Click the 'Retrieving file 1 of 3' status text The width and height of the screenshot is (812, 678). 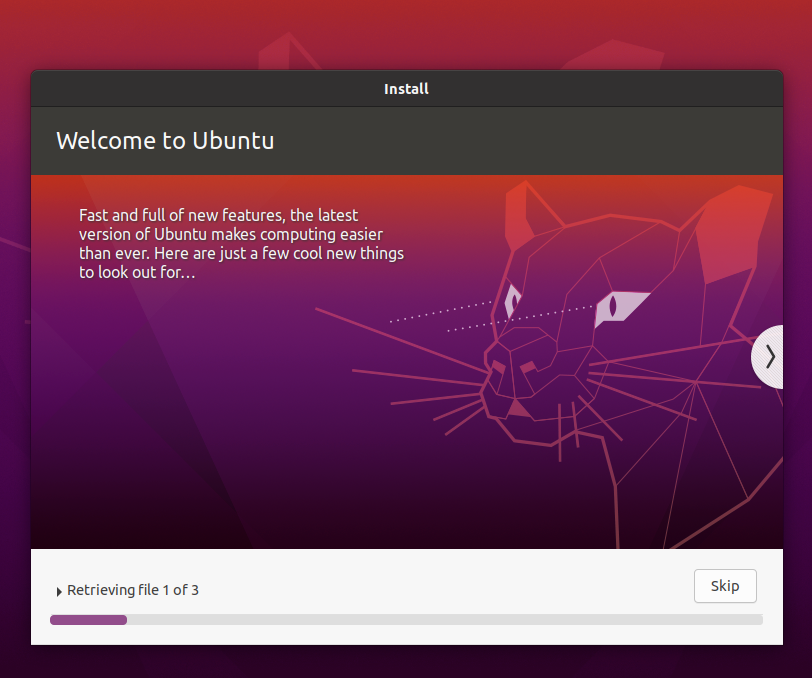[x=133, y=590]
